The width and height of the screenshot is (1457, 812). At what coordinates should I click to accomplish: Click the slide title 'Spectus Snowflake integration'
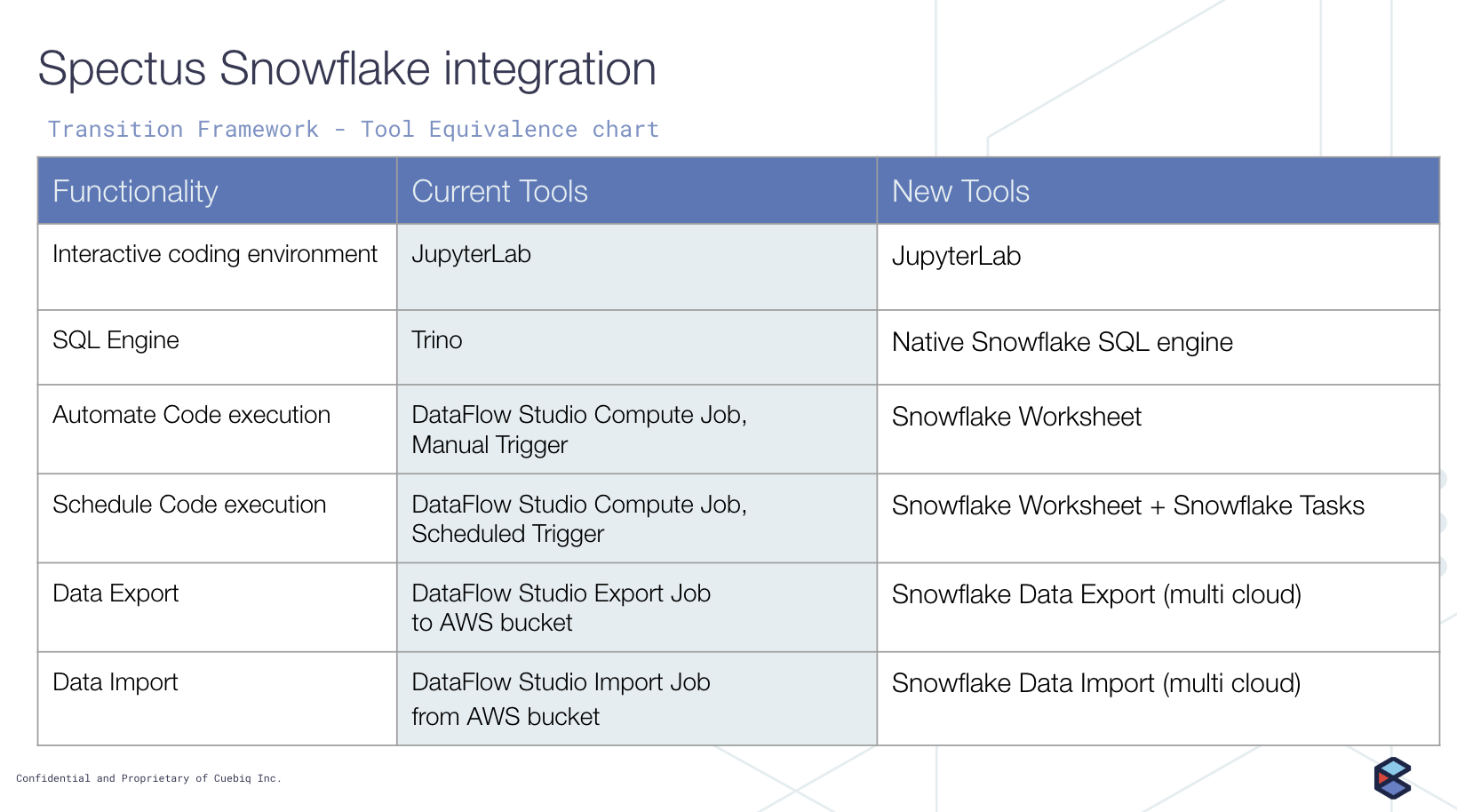(346, 69)
